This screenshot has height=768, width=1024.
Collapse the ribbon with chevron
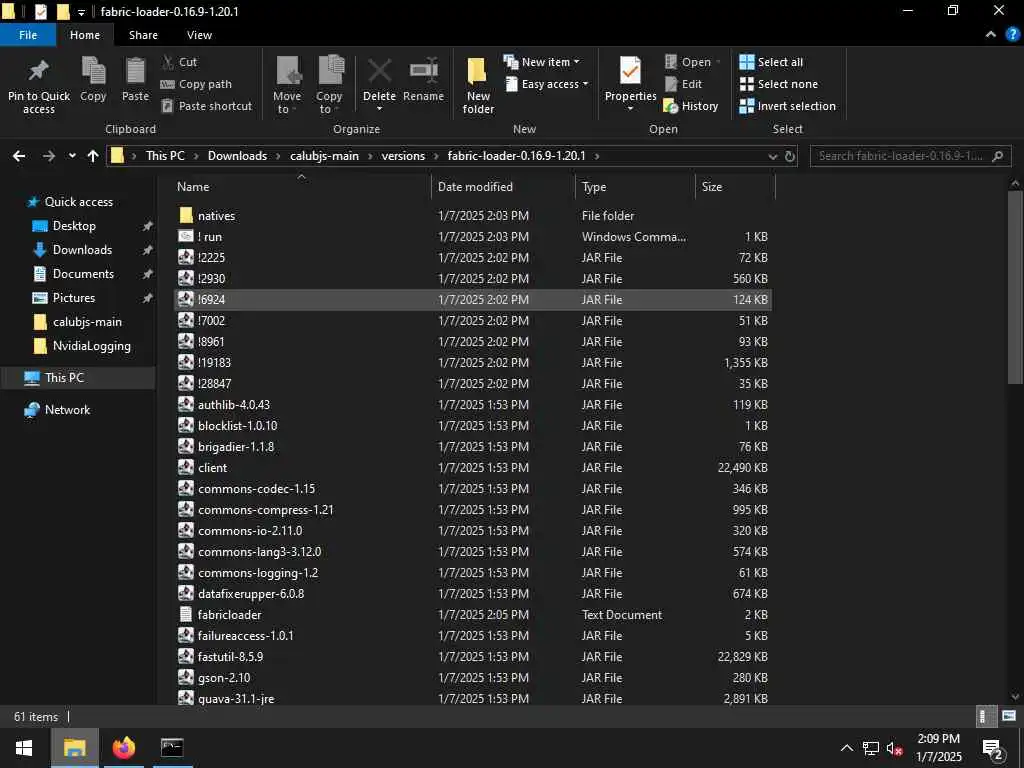coord(991,35)
